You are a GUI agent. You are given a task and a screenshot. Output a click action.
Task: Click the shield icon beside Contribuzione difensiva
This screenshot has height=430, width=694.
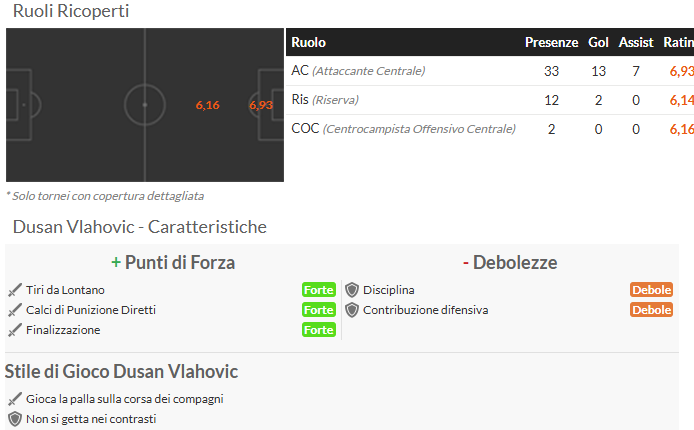(352, 310)
